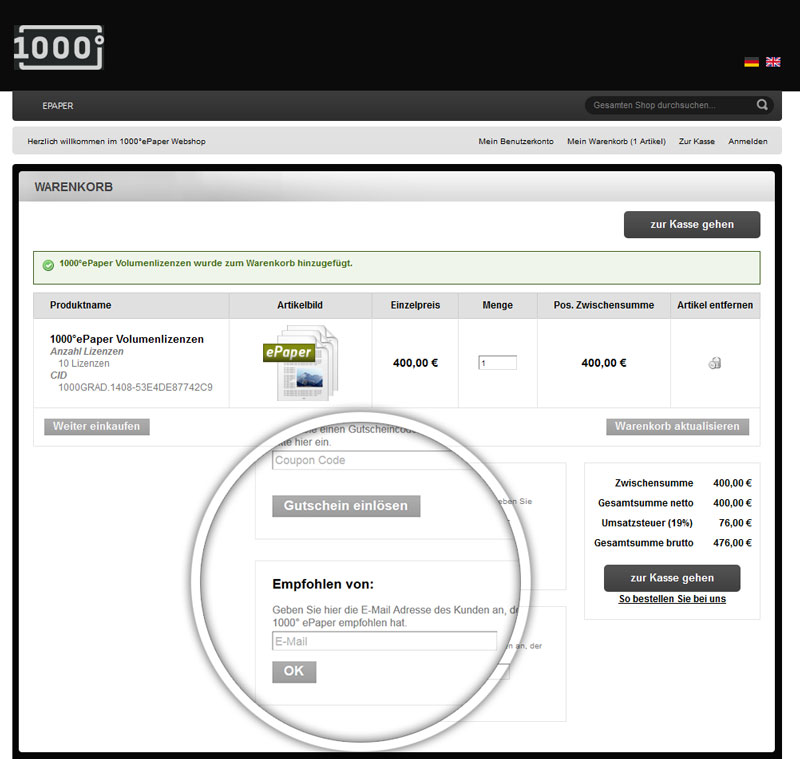Click the Umsatzsteuer 76,00 € value
The width and height of the screenshot is (800, 759).
point(735,523)
